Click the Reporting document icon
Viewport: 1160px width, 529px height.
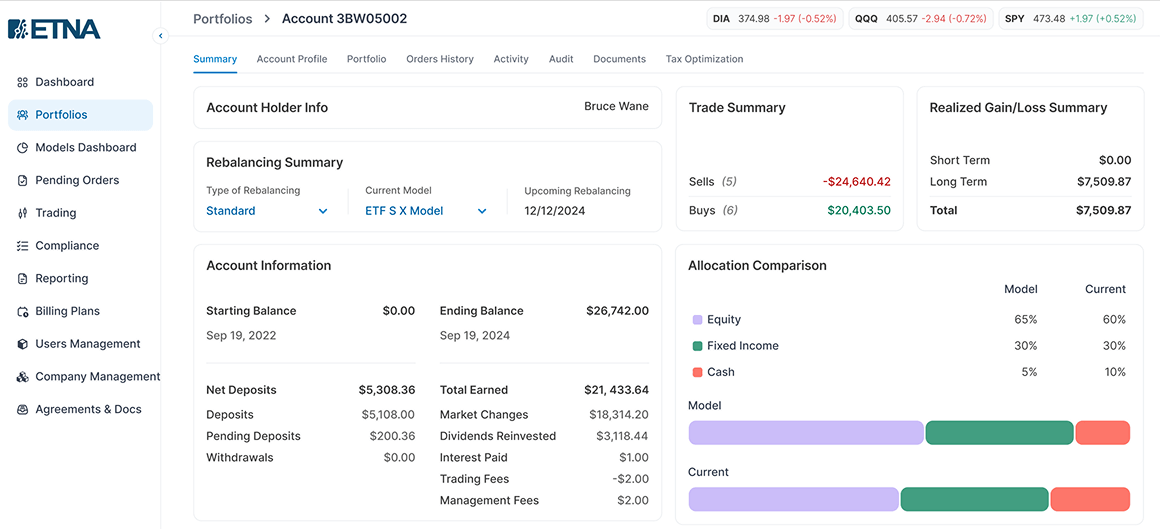pos(22,278)
